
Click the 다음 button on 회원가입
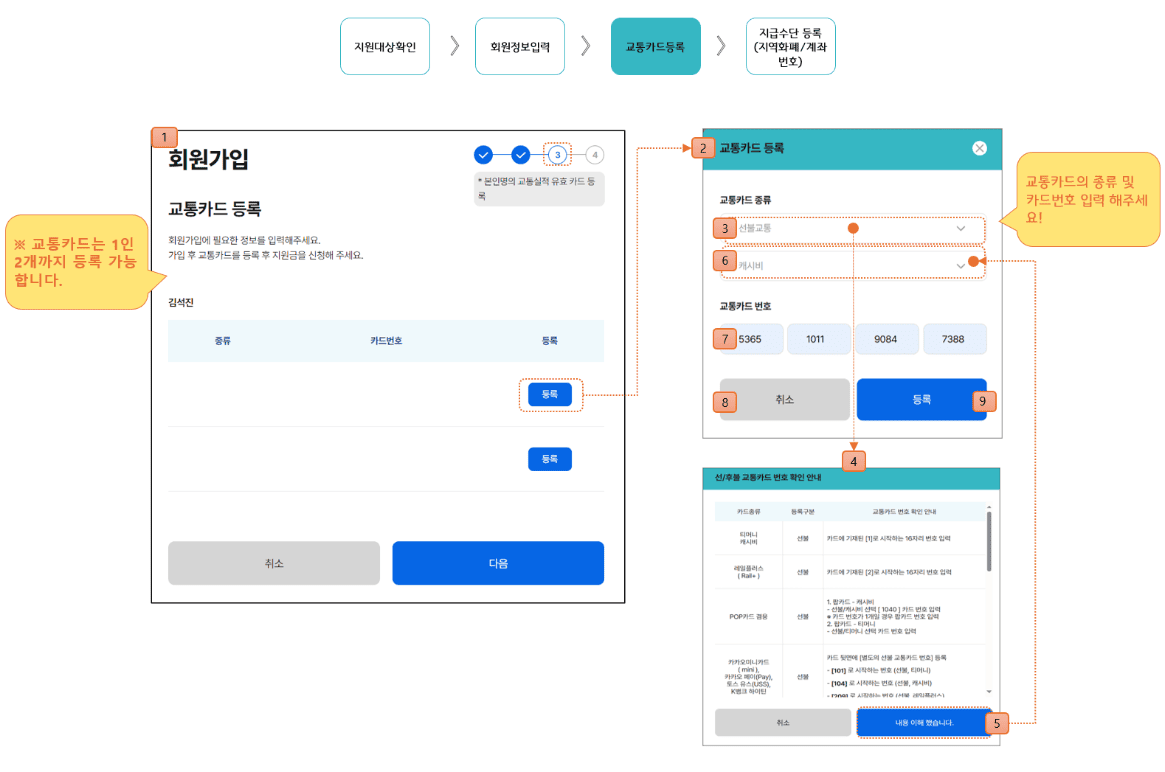498,563
